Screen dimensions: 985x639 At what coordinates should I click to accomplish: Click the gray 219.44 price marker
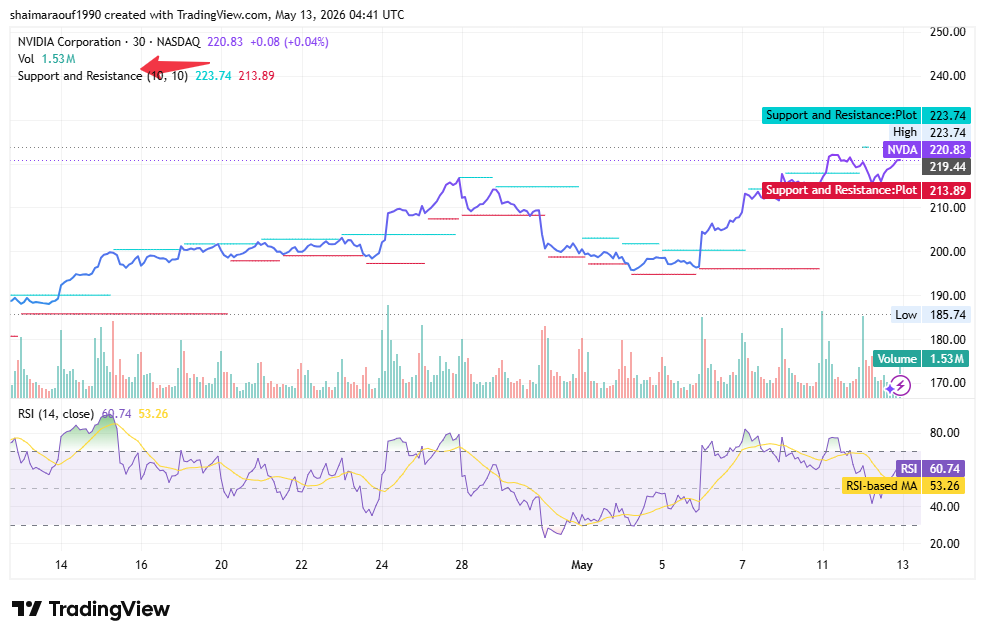tap(946, 167)
